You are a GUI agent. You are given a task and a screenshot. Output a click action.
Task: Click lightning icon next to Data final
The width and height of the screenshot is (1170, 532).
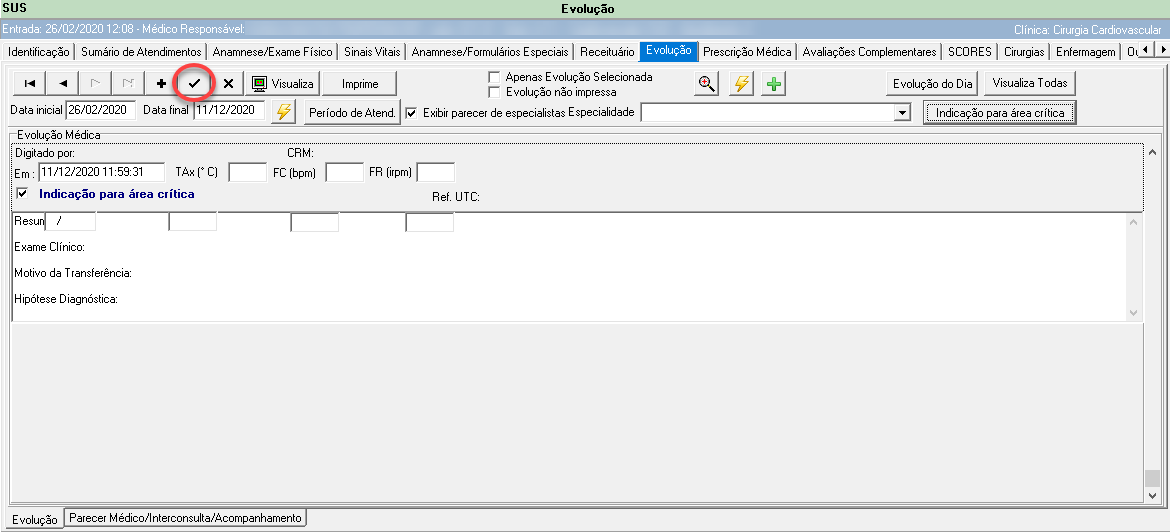click(x=284, y=111)
